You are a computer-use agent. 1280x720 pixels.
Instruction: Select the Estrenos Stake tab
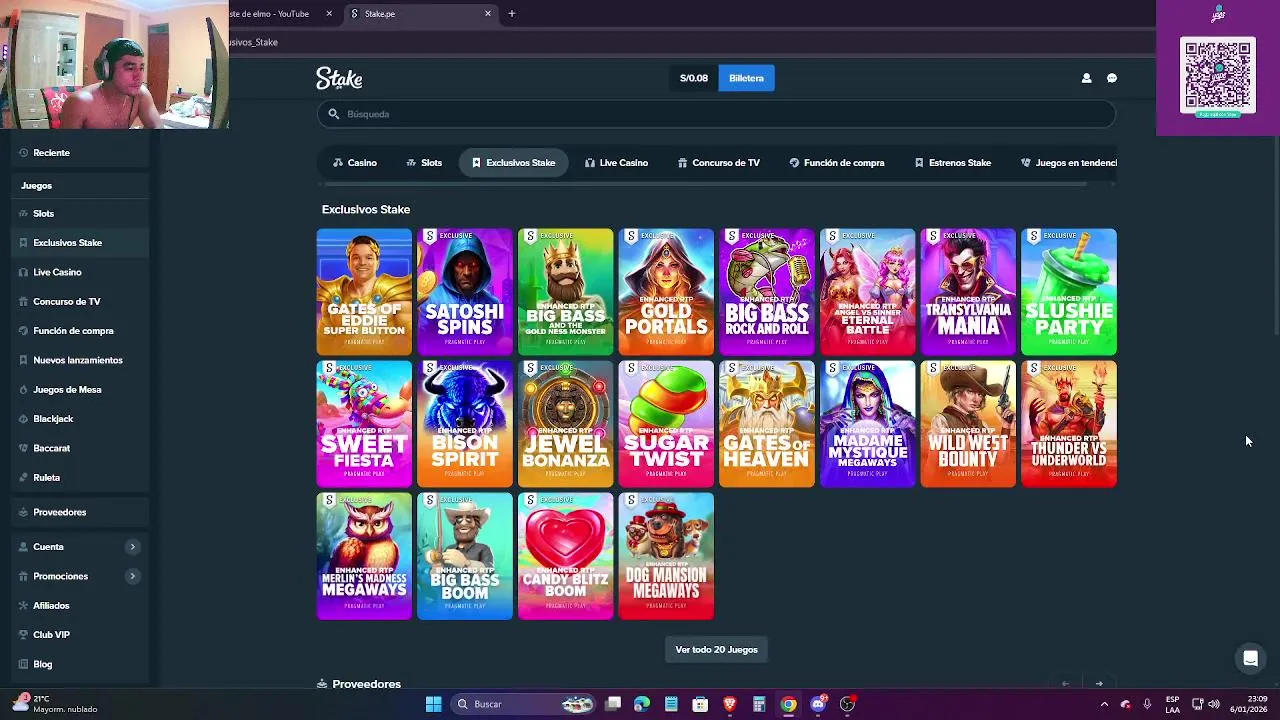pyautogui.click(x=952, y=163)
